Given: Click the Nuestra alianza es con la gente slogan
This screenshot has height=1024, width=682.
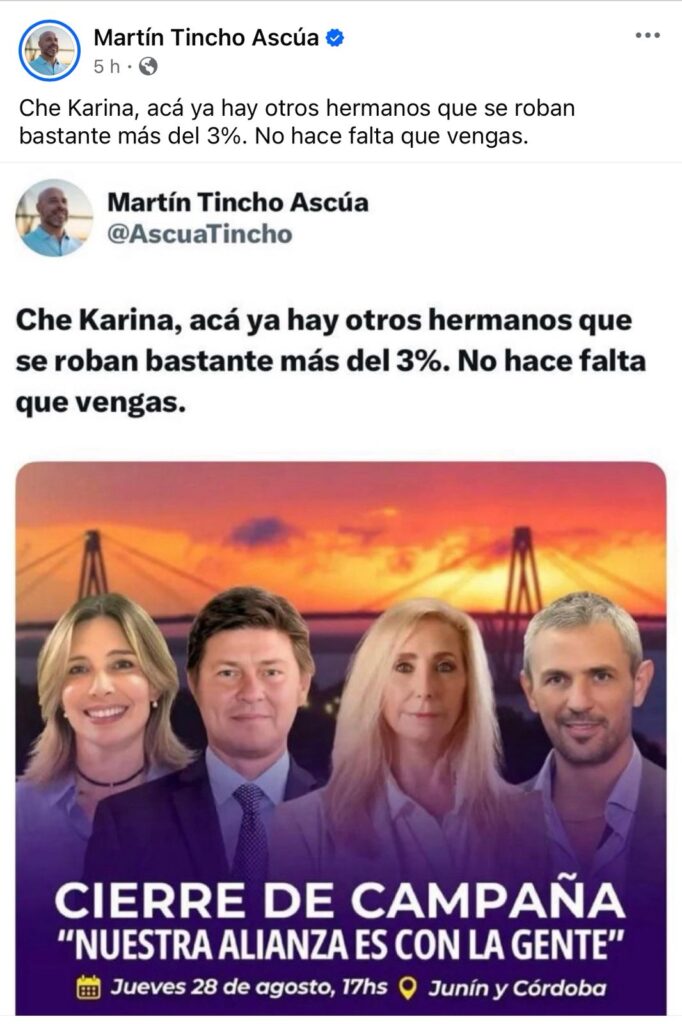Looking at the screenshot, I should pyautogui.click(x=340, y=946).
